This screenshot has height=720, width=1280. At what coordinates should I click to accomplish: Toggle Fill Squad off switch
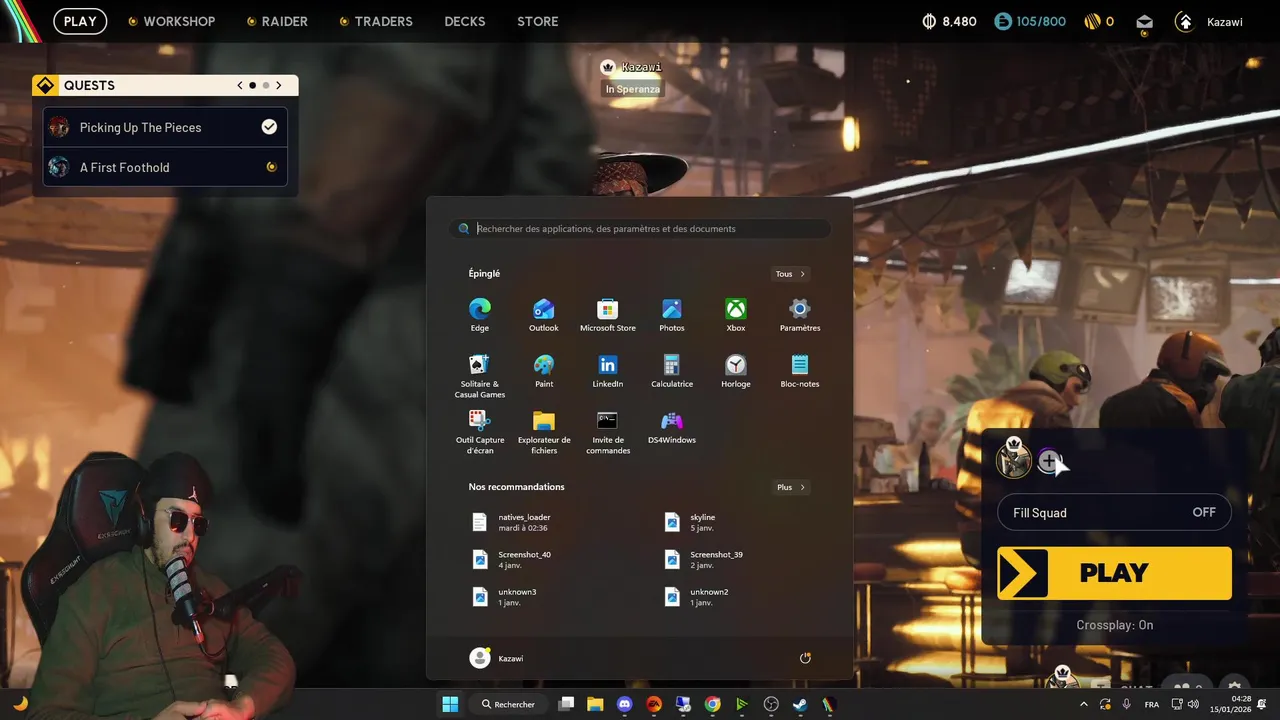pos(1114,513)
